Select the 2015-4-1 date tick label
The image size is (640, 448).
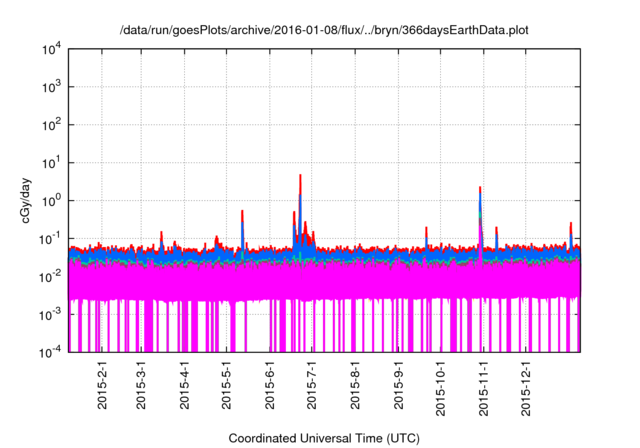tap(185, 385)
